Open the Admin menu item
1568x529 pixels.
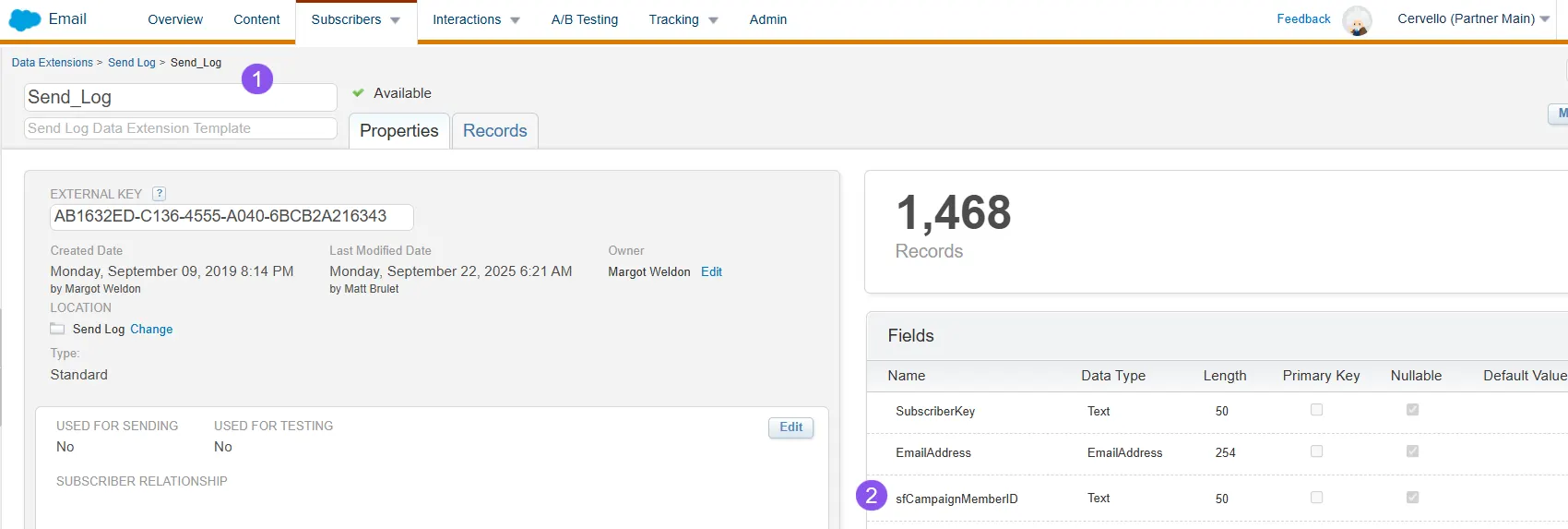pyautogui.click(x=768, y=19)
